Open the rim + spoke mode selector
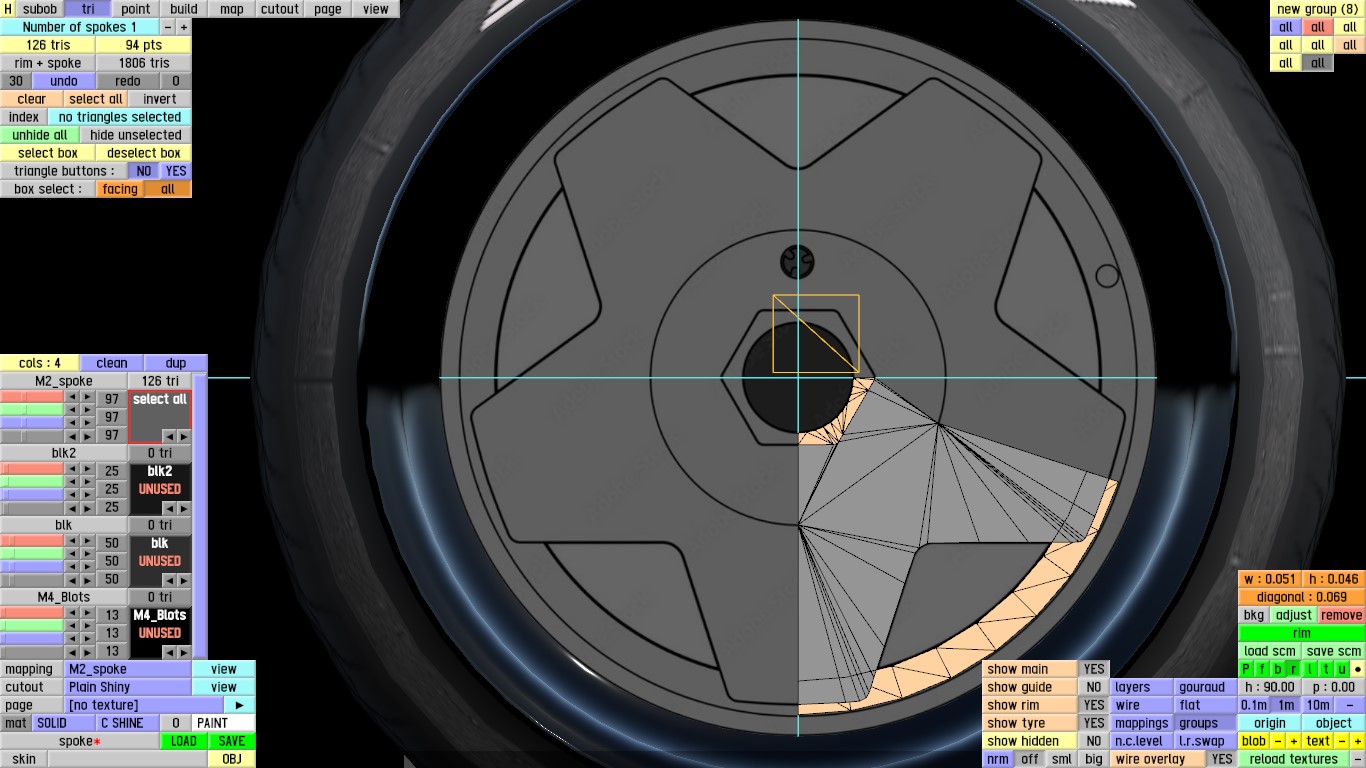 [x=48, y=63]
